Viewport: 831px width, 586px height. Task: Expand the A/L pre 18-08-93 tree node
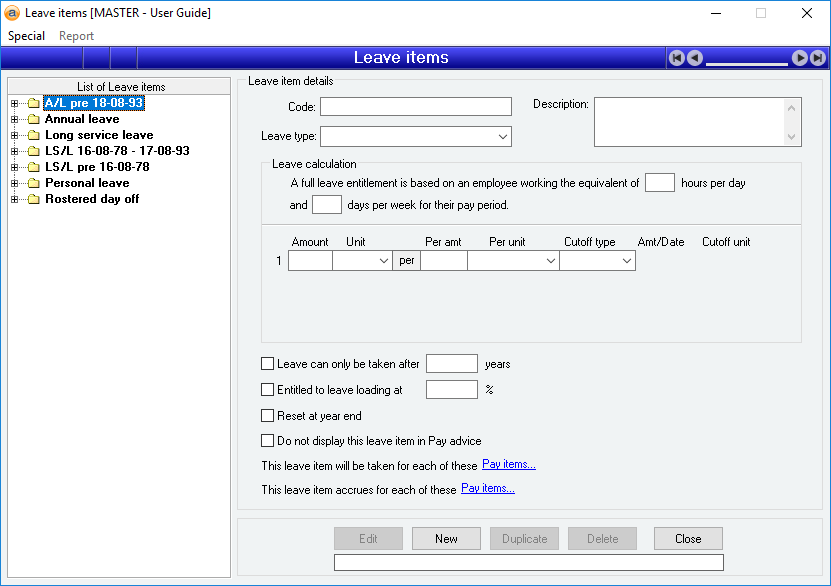(x=14, y=103)
